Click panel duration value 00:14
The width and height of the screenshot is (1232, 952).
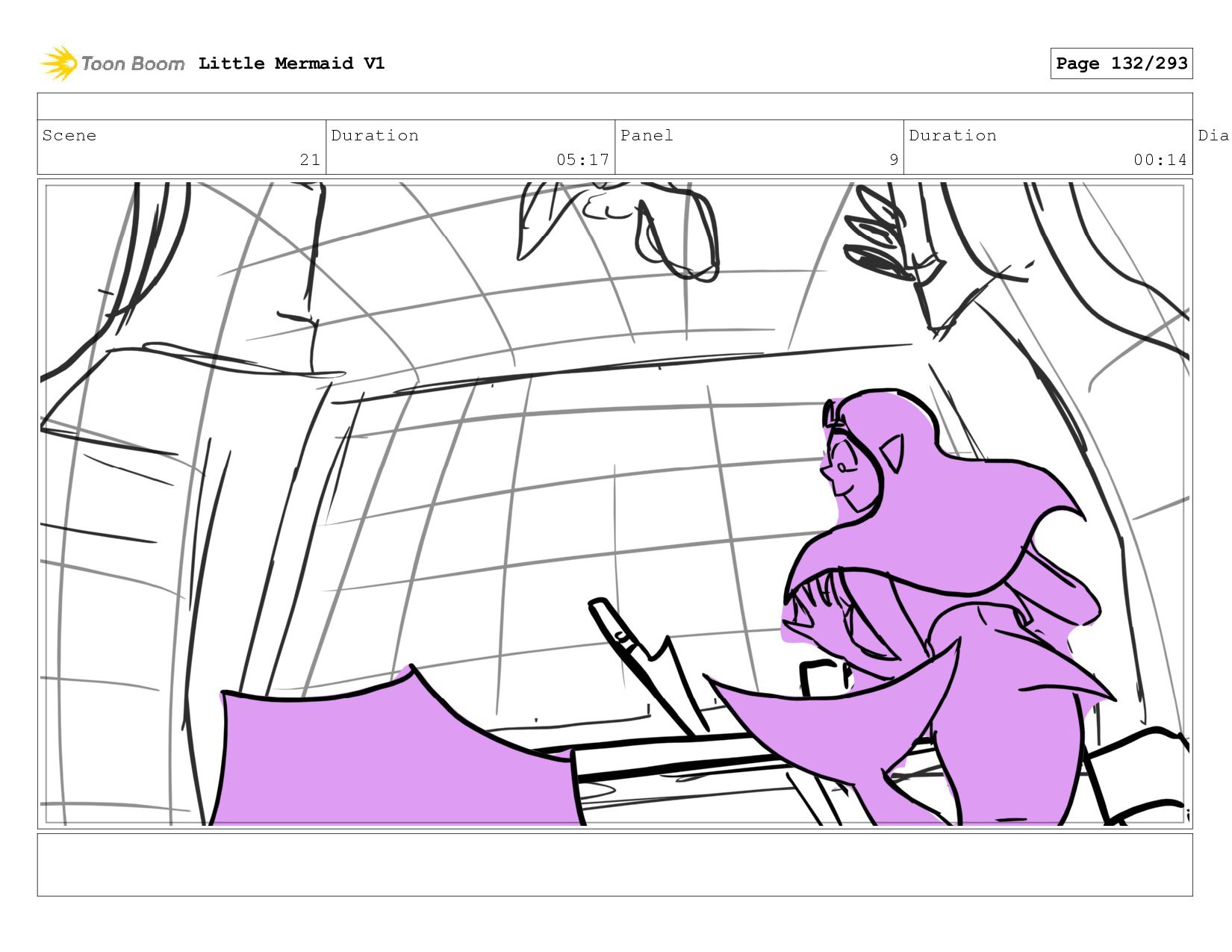(1160, 160)
